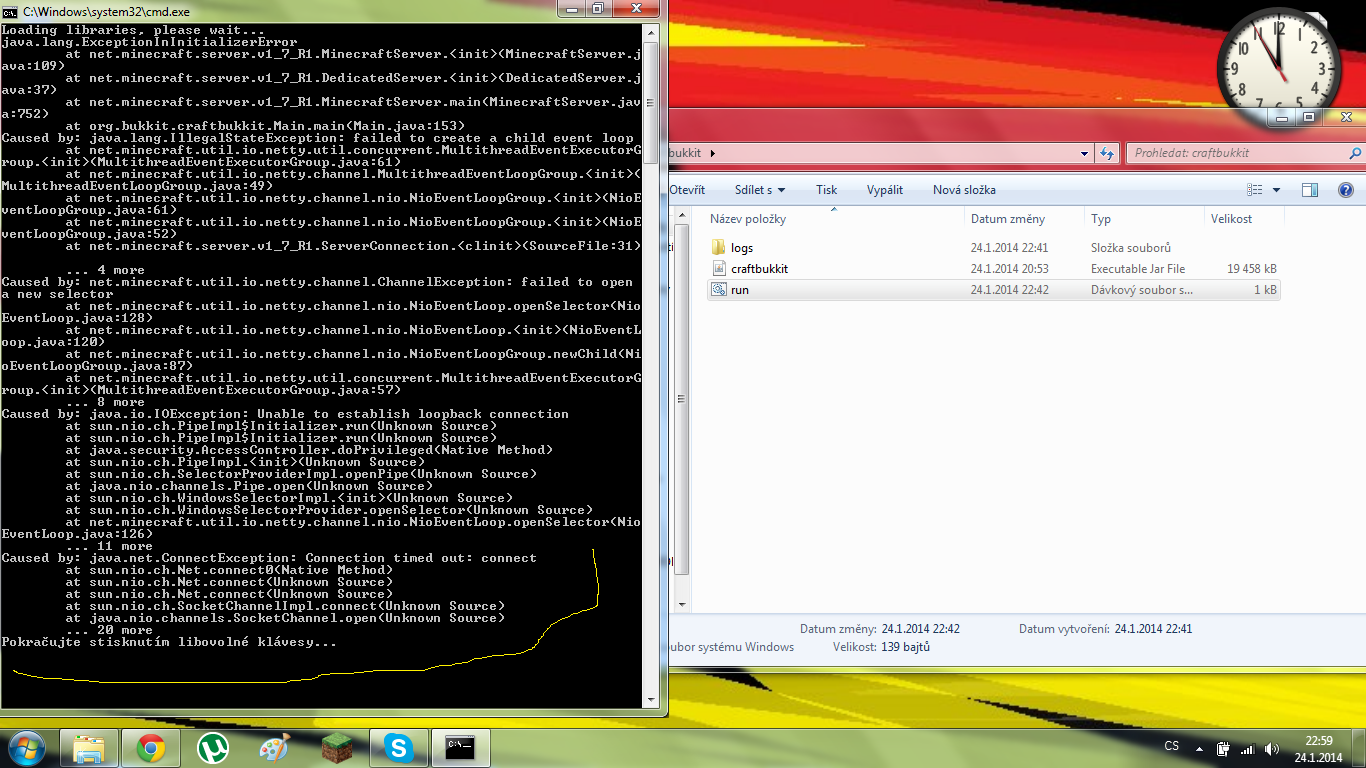The width and height of the screenshot is (1366, 768).
Task: Click the magnifier icon in the search box
Action: 1355,153
